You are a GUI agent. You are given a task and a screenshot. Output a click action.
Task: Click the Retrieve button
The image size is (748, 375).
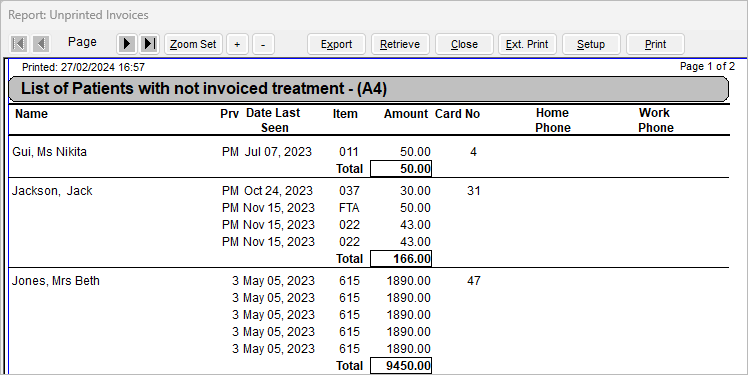pyautogui.click(x=400, y=44)
